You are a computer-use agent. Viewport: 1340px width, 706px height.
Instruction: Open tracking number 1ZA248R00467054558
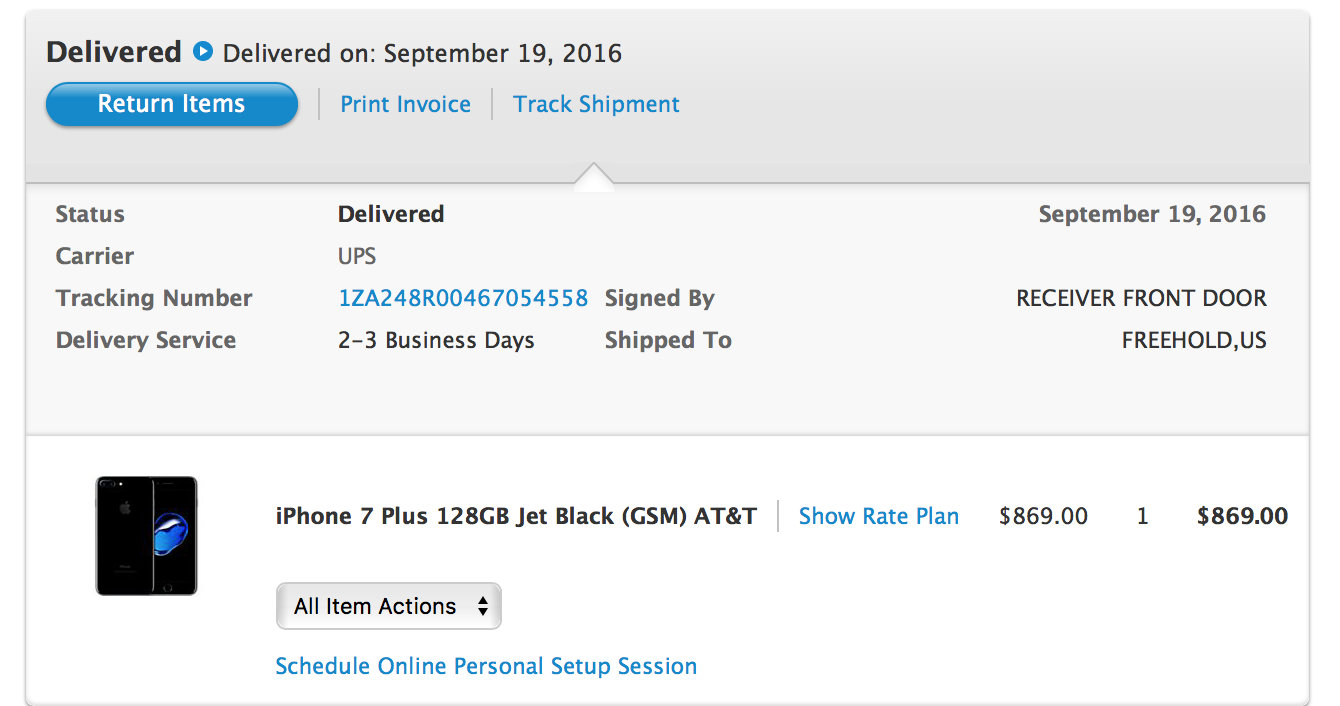(x=463, y=298)
